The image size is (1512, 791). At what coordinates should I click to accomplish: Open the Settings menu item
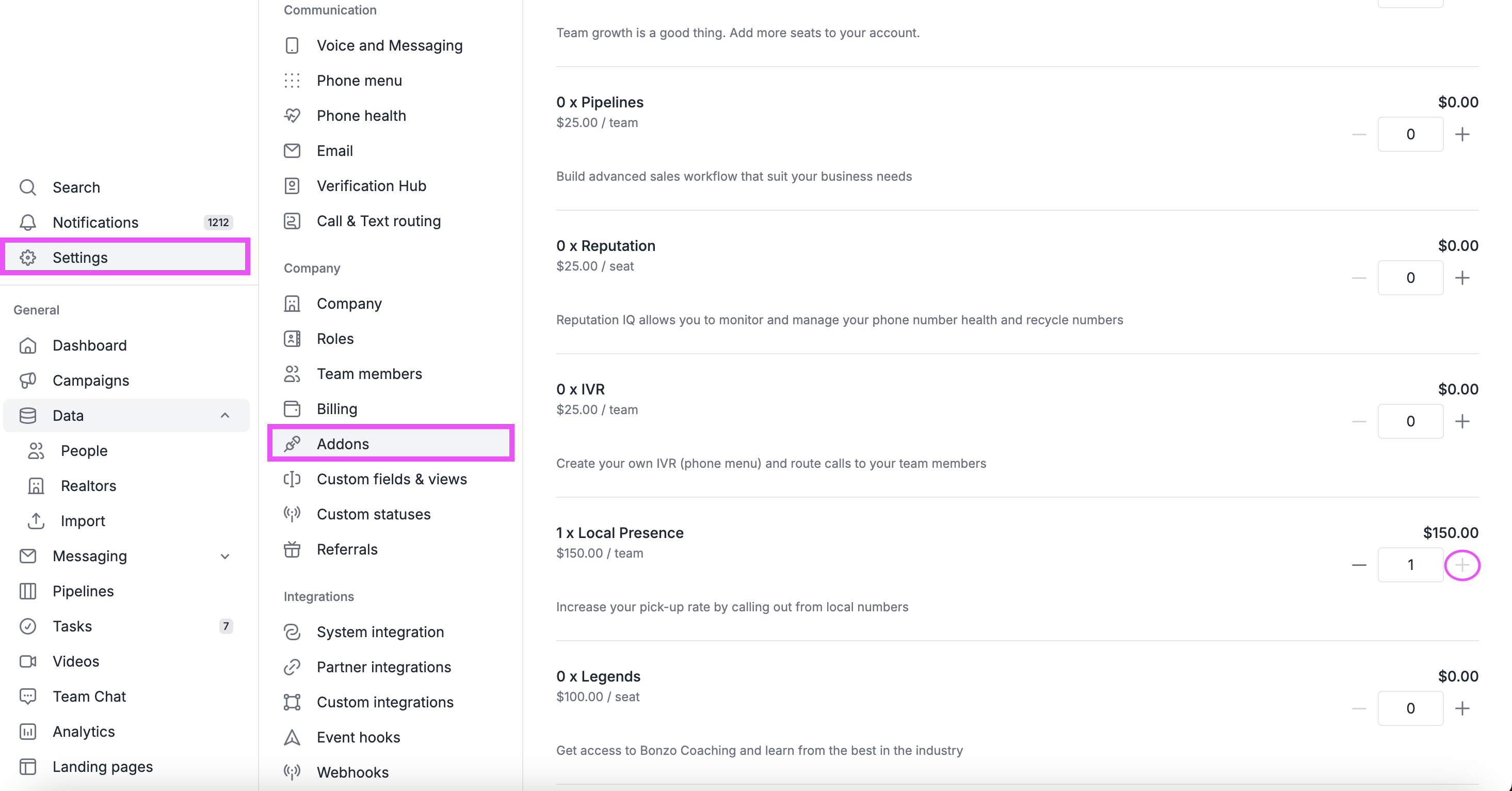(x=80, y=257)
